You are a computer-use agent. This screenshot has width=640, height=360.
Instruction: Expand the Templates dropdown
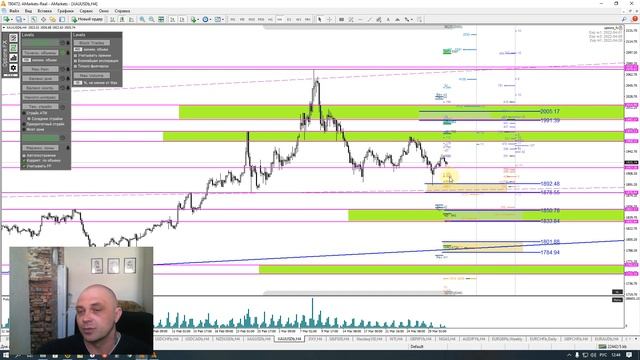[x=223, y=19]
